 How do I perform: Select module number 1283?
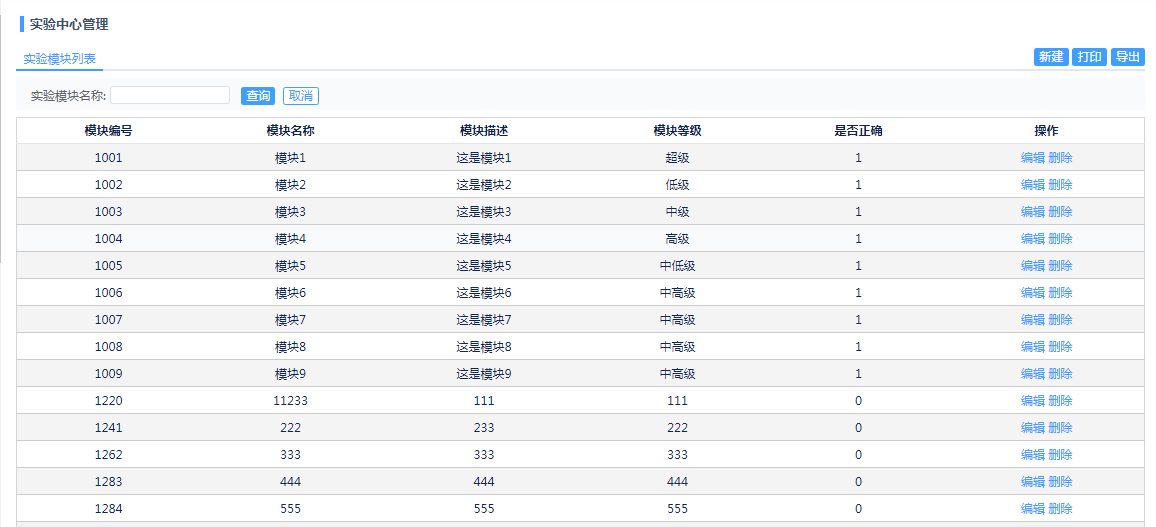click(108, 482)
